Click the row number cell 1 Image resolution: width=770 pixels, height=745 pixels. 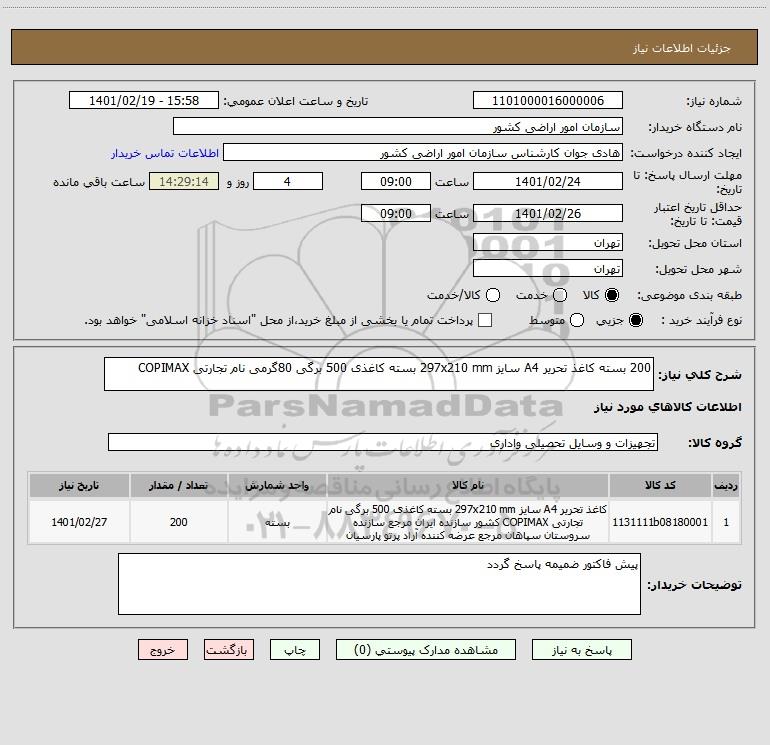726,522
